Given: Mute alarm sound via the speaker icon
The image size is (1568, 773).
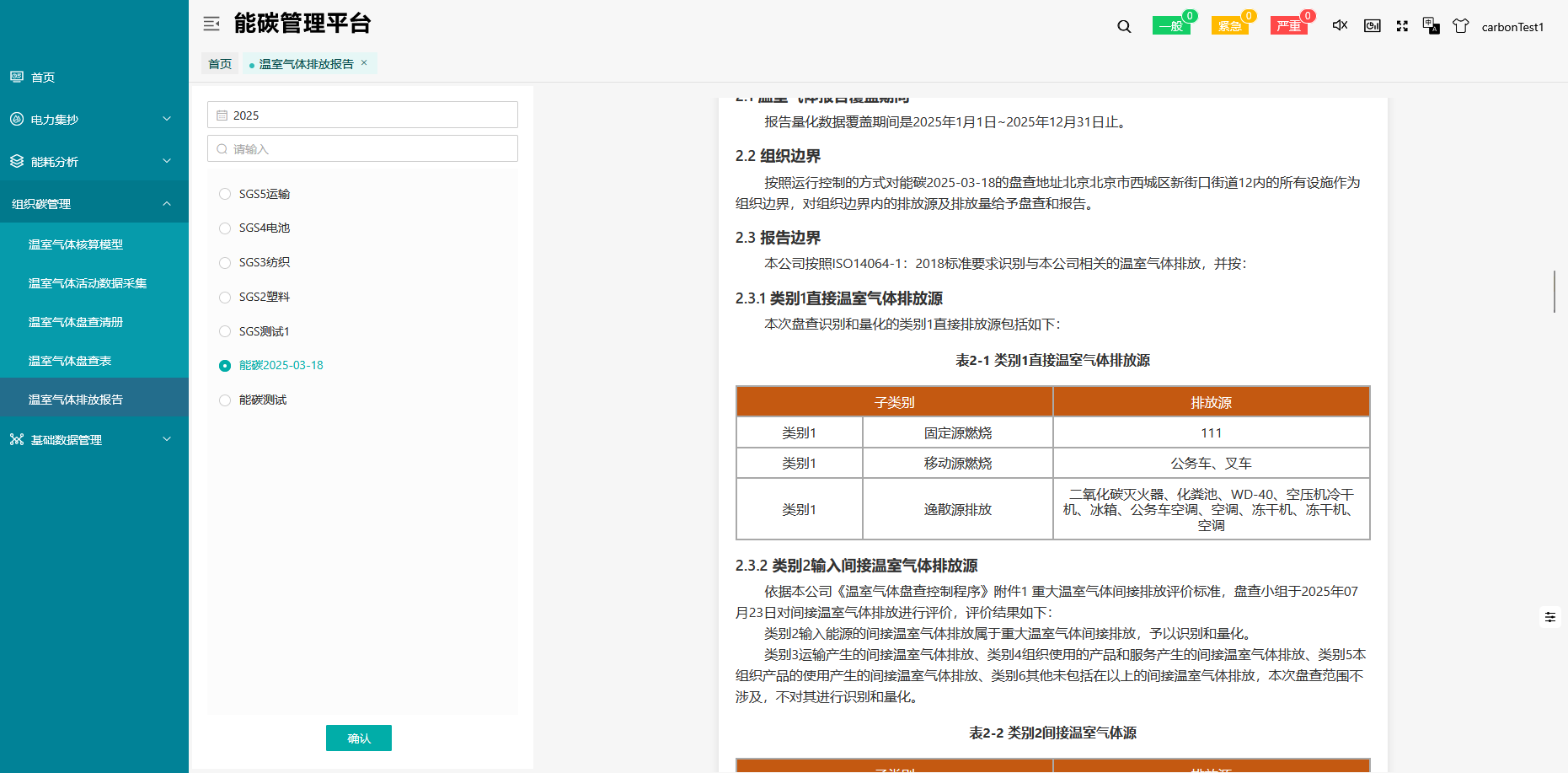Looking at the screenshot, I should point(1340,25).
